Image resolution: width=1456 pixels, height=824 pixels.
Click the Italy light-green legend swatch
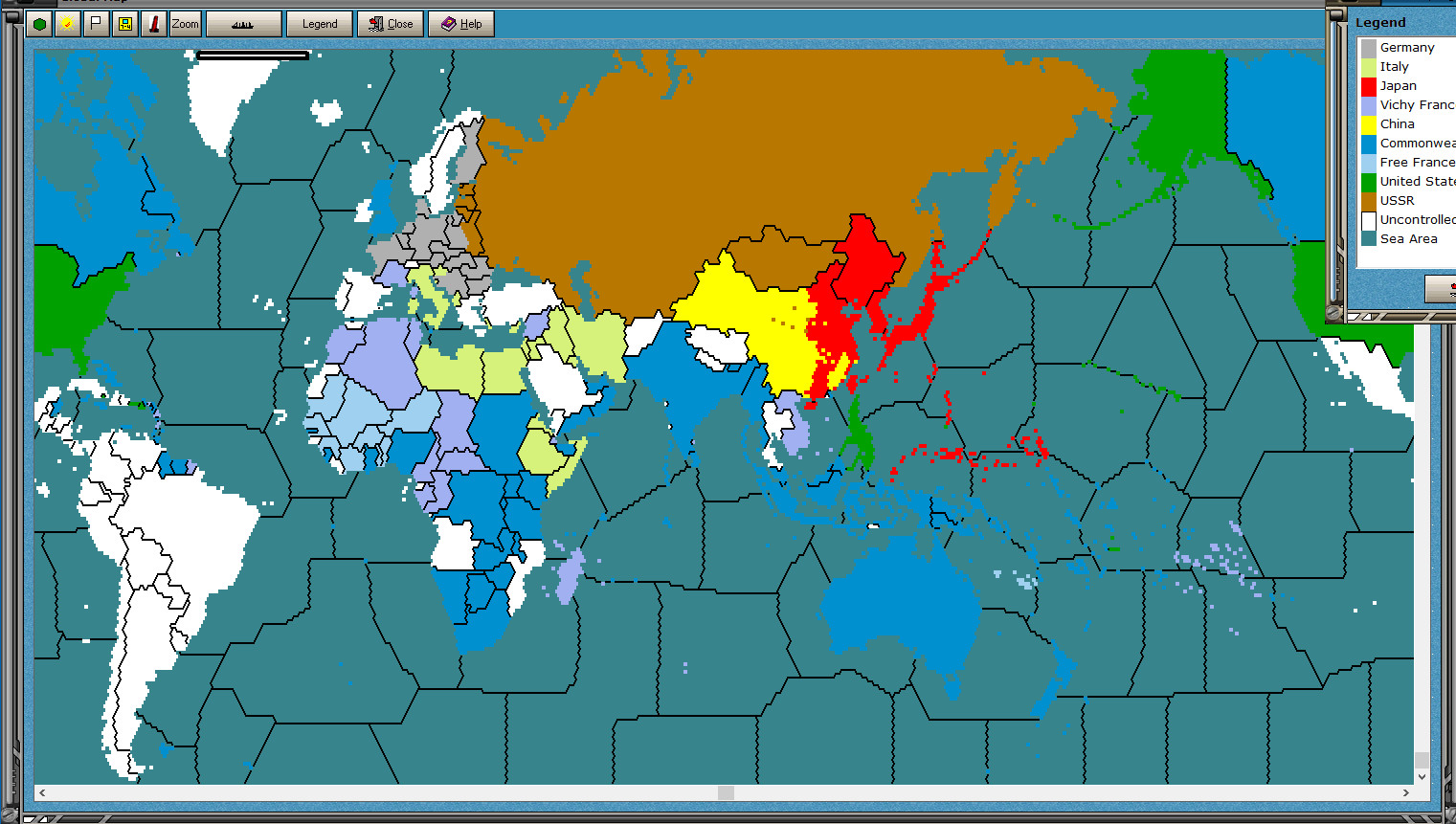(x=1369, y=67)
